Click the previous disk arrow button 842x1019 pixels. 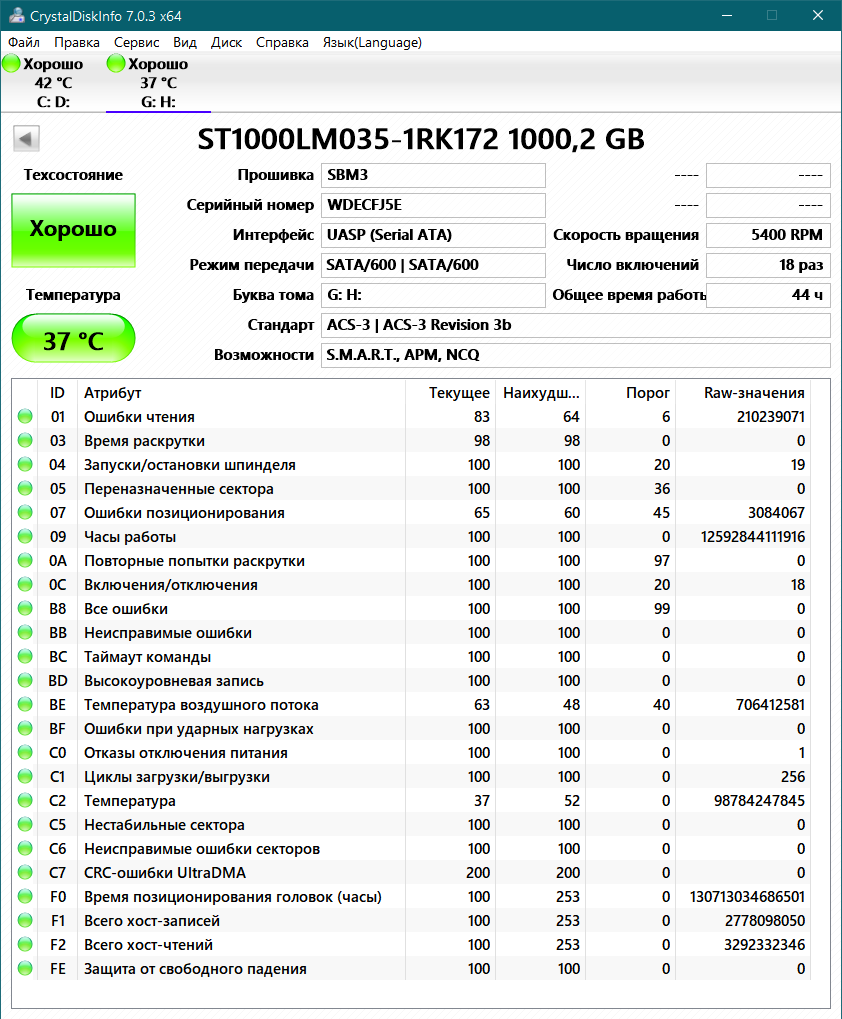tap(27, 139)
